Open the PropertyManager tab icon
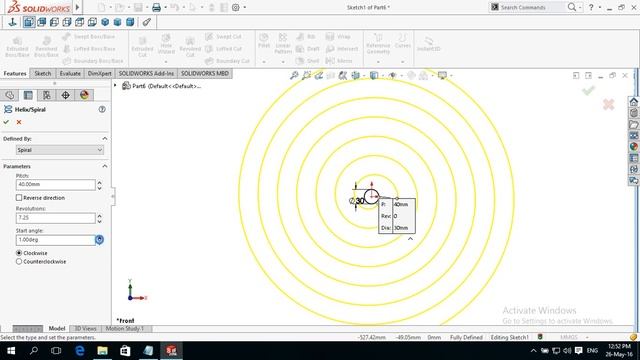This screenshot has height=360, width=640. [28, 95]
